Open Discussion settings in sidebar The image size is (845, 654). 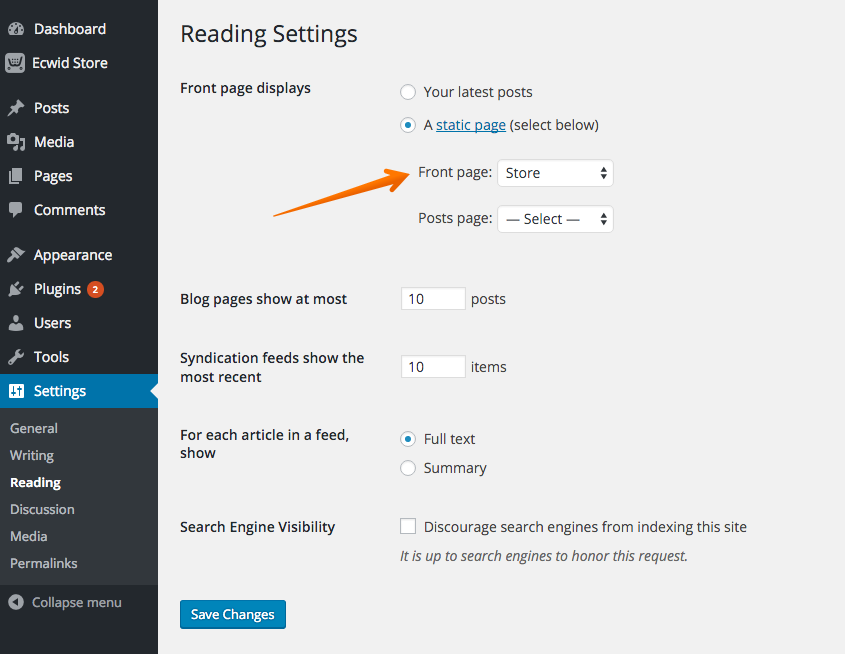coord(42,509)
